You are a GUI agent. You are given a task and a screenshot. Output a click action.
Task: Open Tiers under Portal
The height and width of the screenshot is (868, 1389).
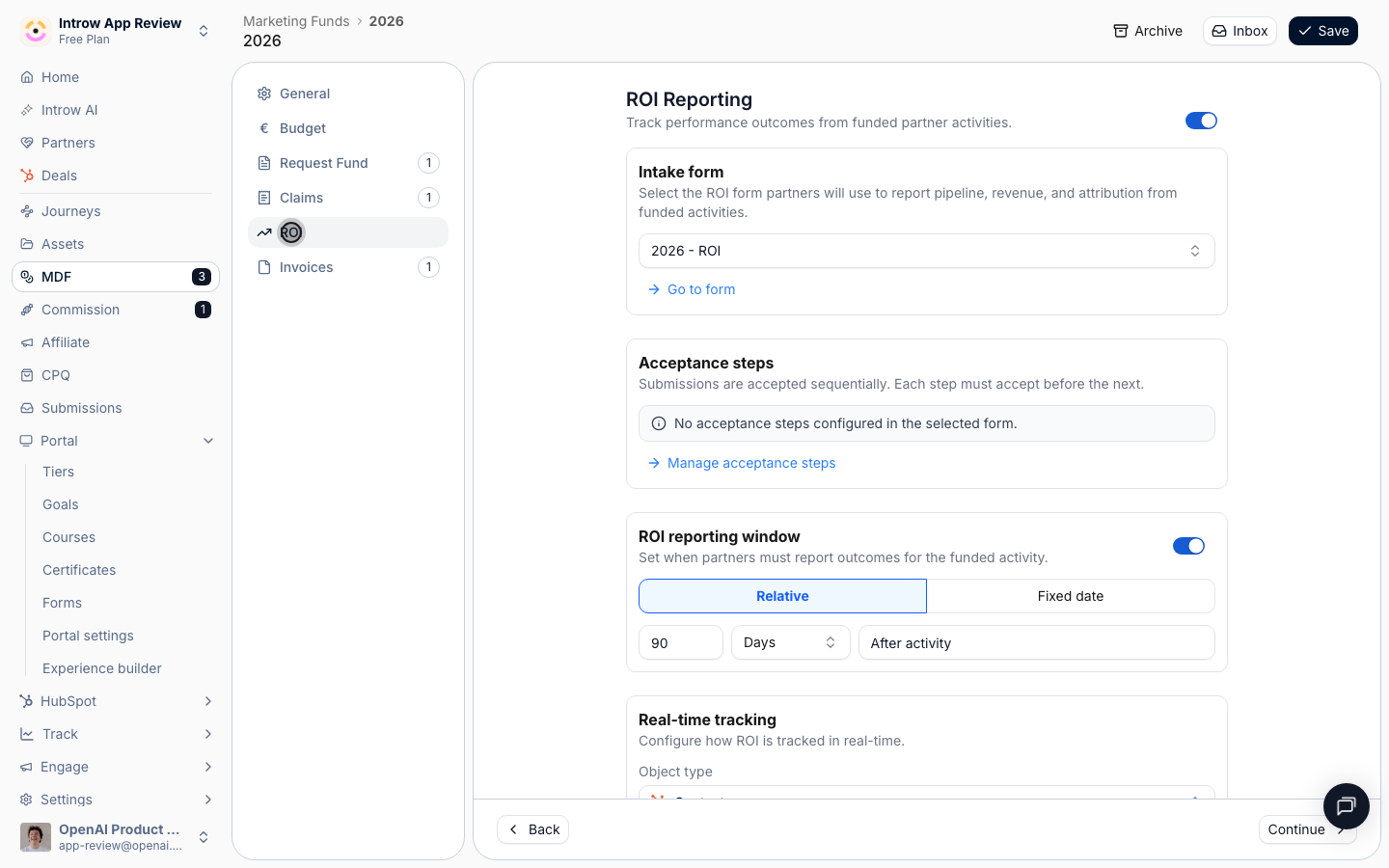point(58,472)
